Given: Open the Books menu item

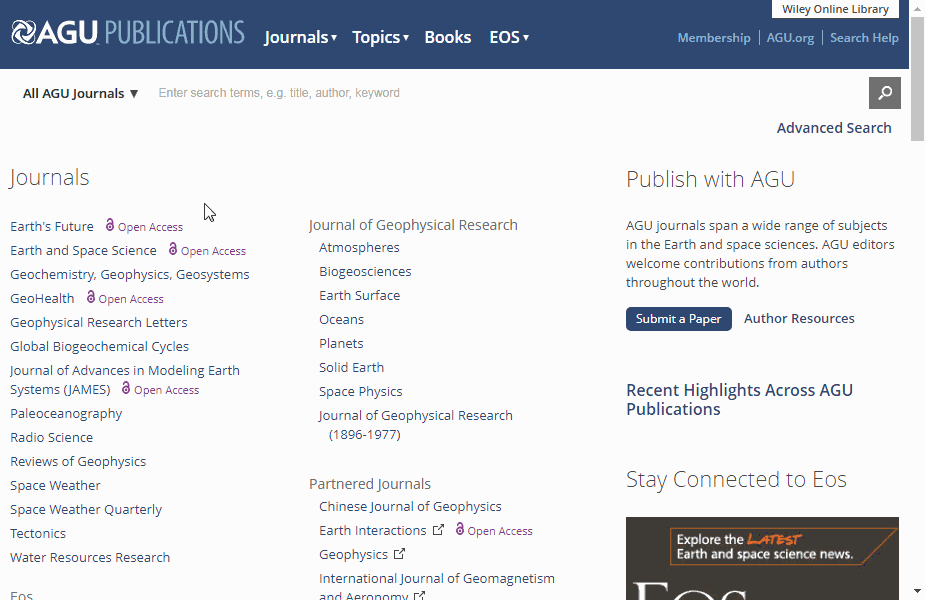Looking at the screenshot, I should (448, 37).
